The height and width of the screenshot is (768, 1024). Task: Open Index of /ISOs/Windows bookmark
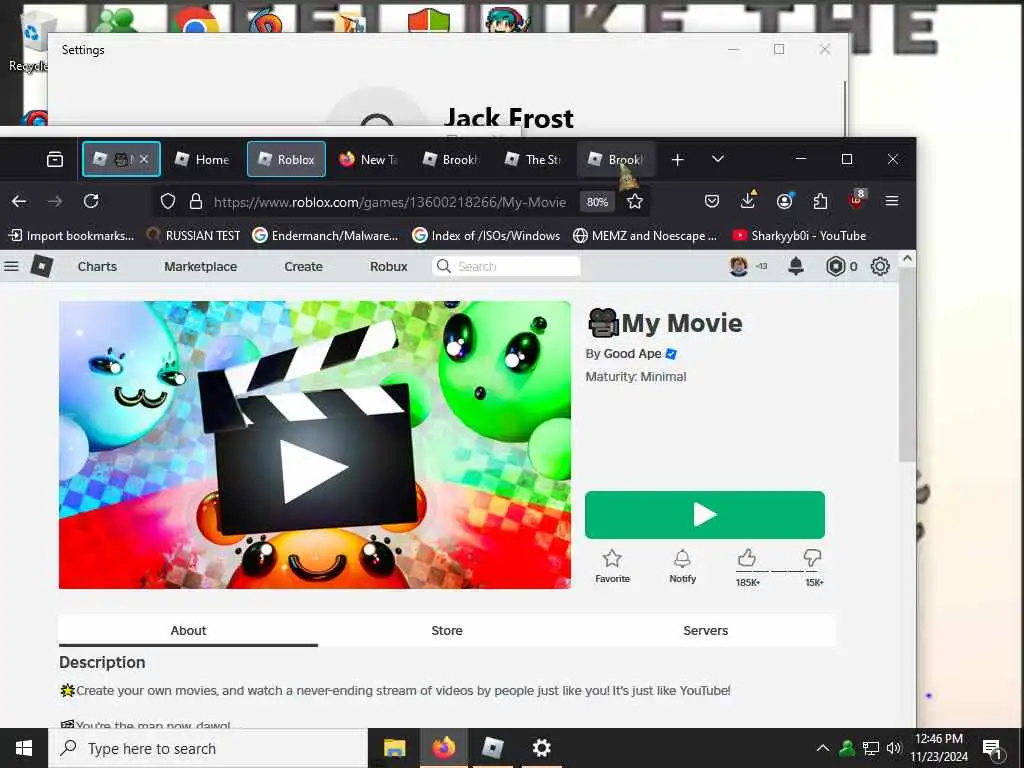tap(487, 236)
